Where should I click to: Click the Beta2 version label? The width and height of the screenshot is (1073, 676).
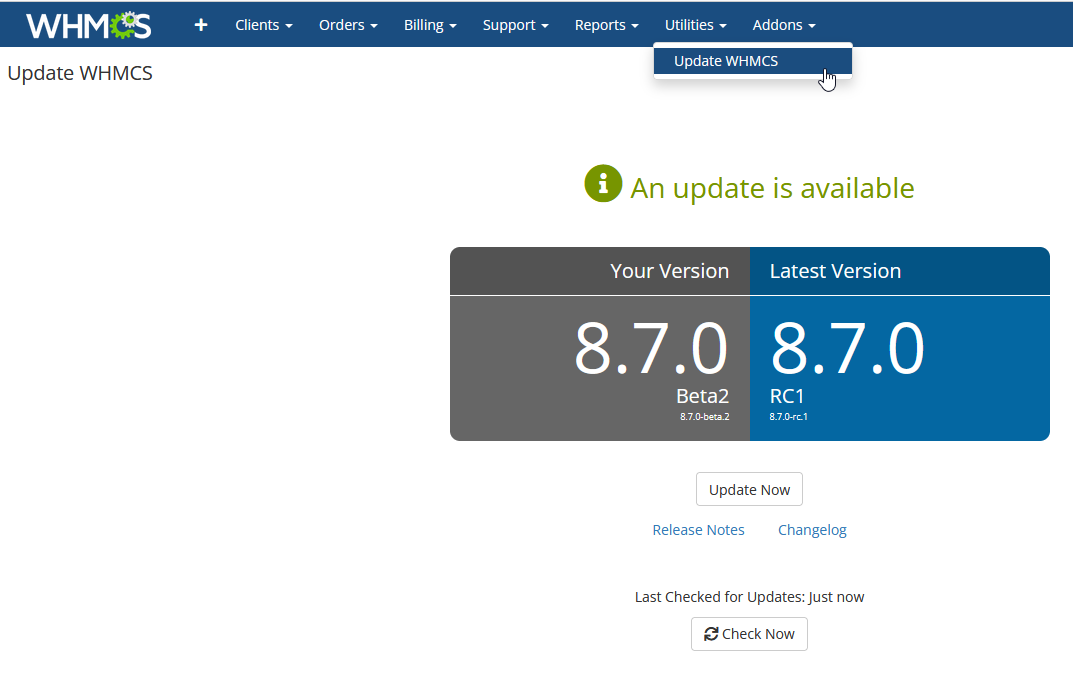coord(702,396)
